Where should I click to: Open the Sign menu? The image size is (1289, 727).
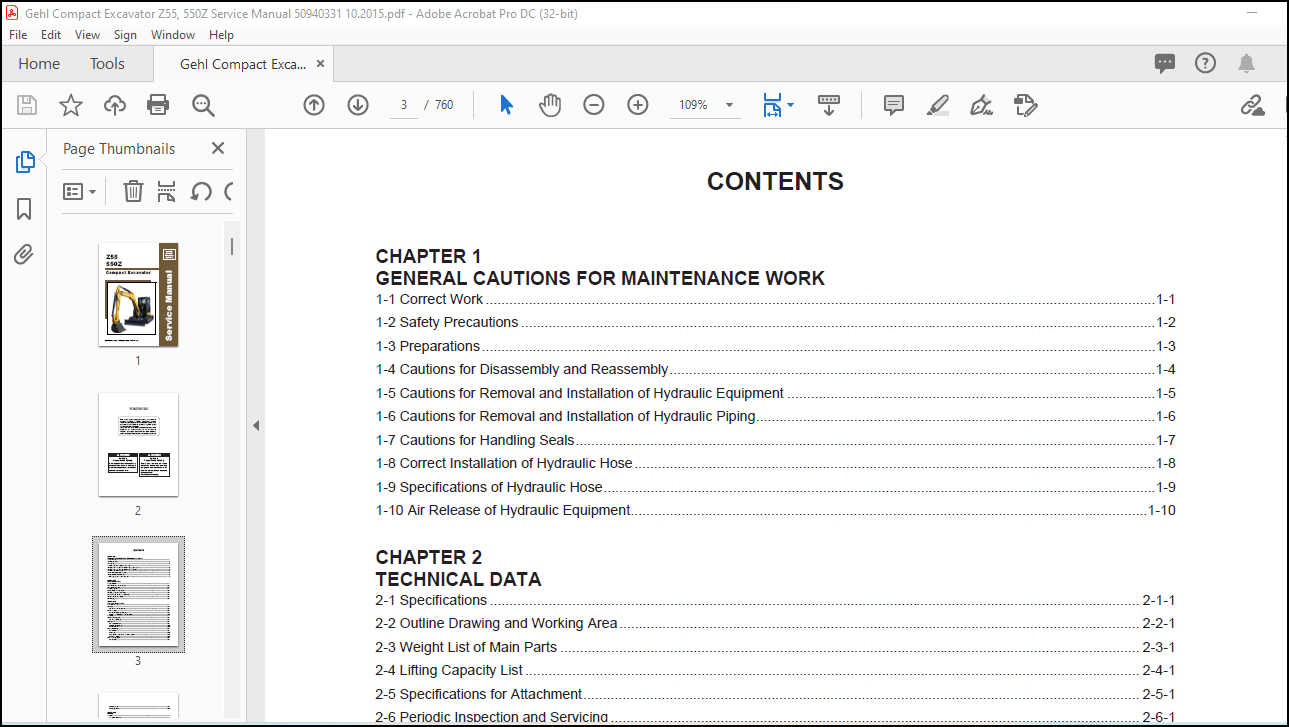pyautogui.click(x=125, y=34)
